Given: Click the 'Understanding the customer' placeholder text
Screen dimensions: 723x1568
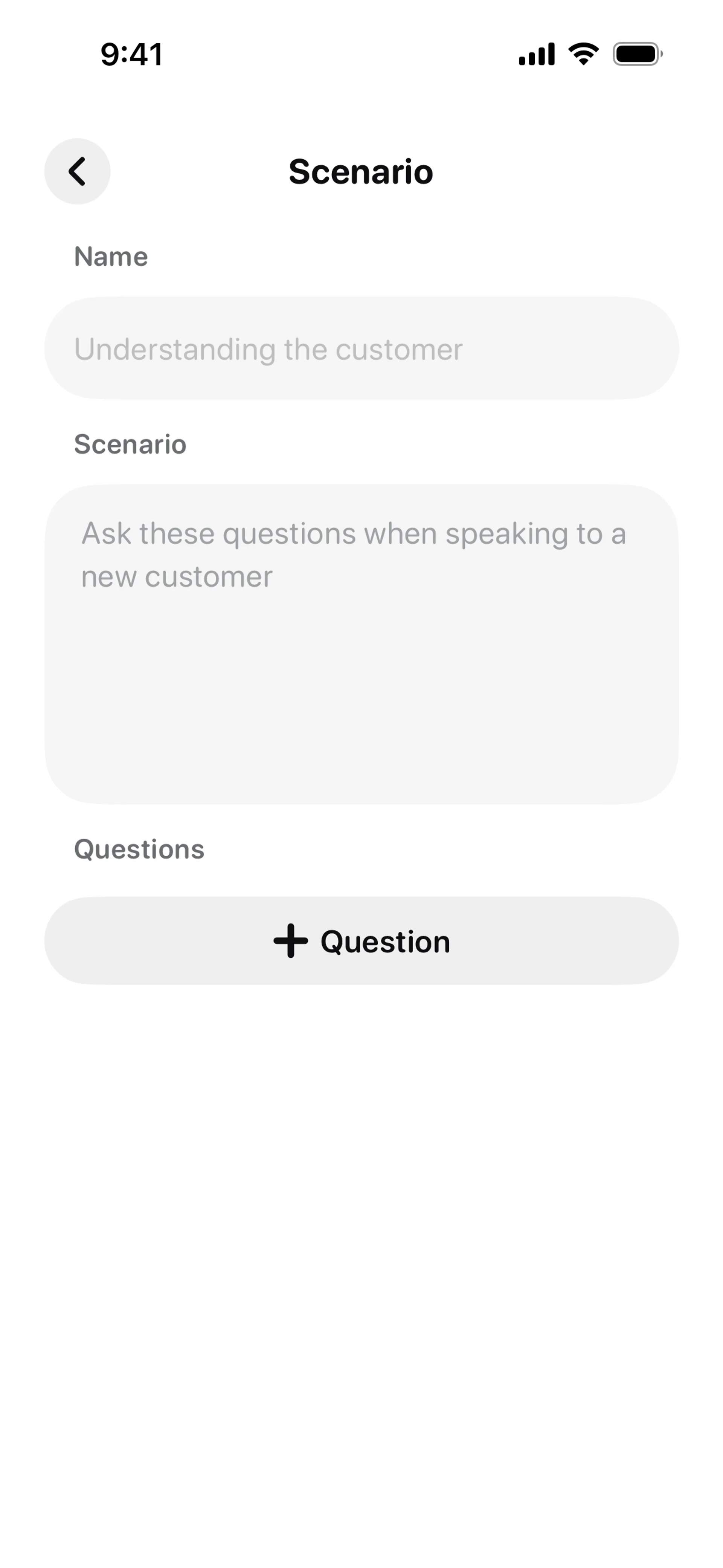Looking at the screenshot, I should tap(268, 349).
